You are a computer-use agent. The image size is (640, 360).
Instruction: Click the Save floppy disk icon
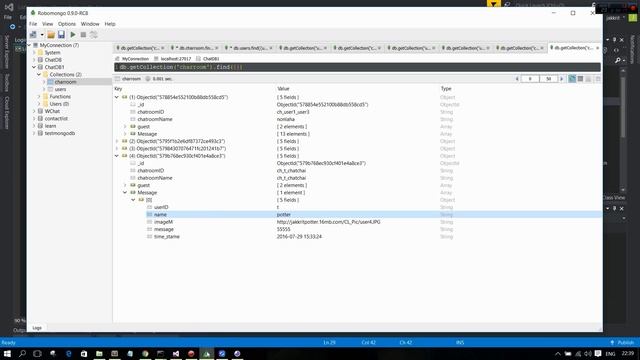click(61, 35)
